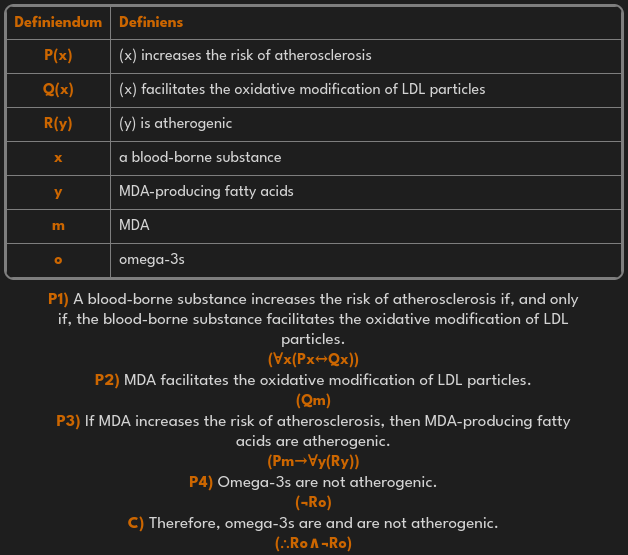Image resolution: width=628 pixels, height=555 pixels.
Task: Select the P(x) definiendum cell
Action: point(58,55)
